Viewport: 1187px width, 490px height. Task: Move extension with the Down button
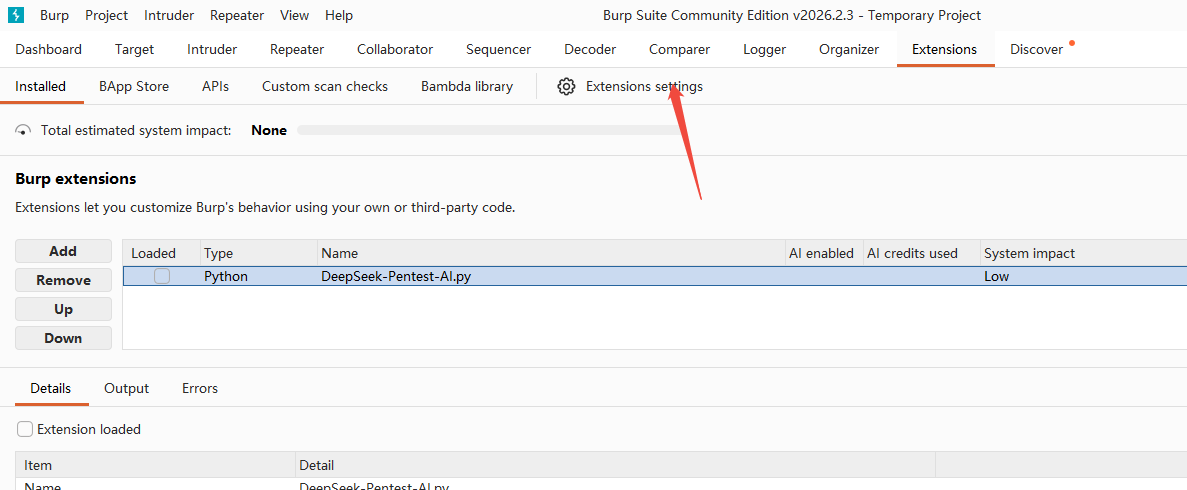tap(63, 338)
